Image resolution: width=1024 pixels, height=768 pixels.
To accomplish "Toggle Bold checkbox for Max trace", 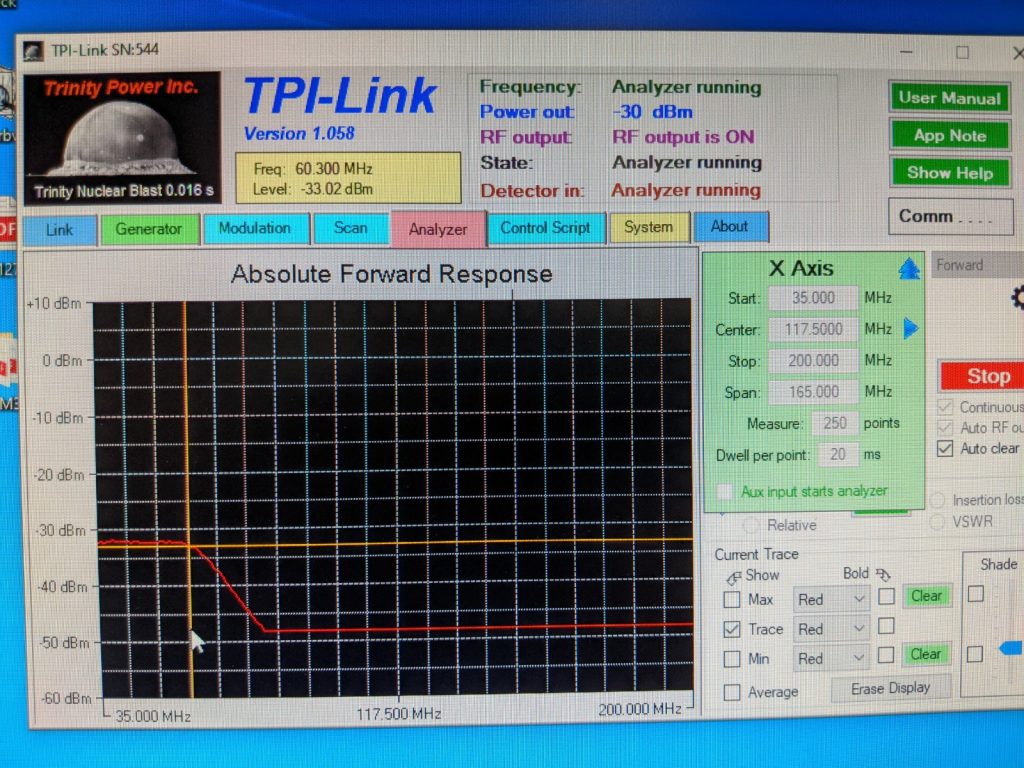I will point(886,596).
